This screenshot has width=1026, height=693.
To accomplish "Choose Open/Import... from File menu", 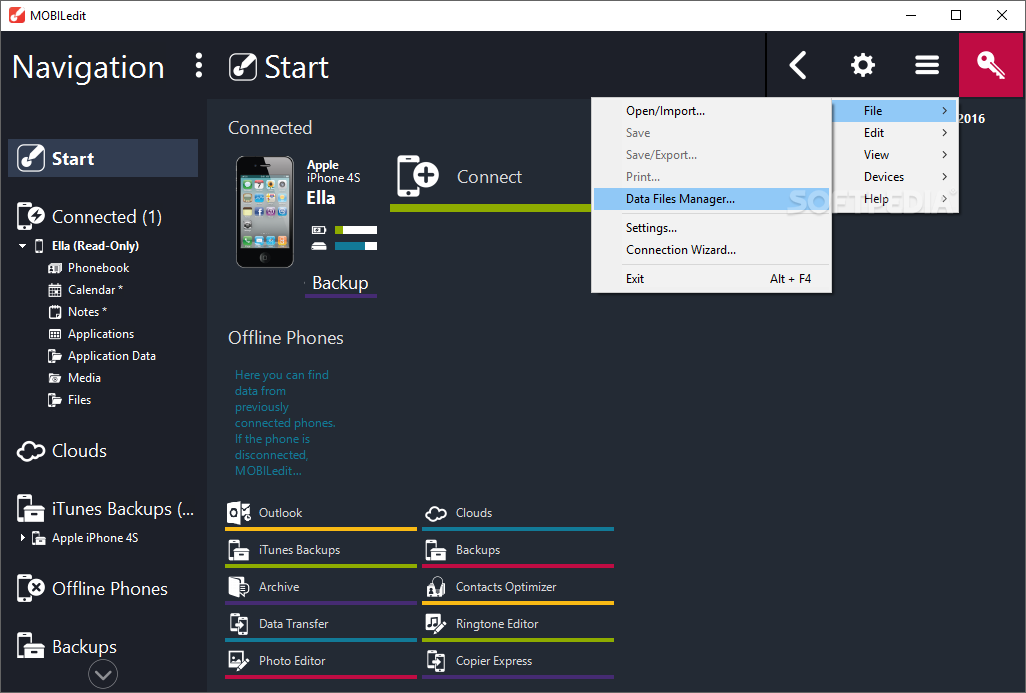I will (x=711, y=111).
